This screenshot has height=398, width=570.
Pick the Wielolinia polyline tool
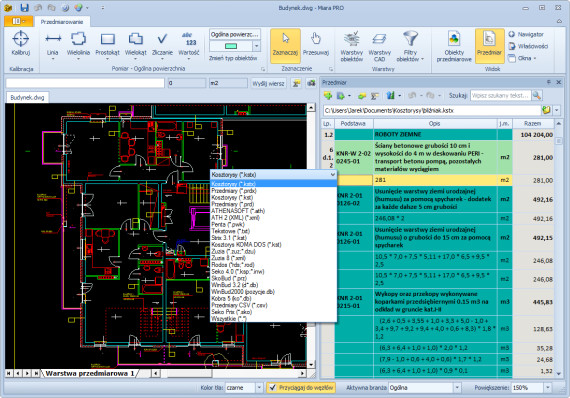(x=78, y=44)
